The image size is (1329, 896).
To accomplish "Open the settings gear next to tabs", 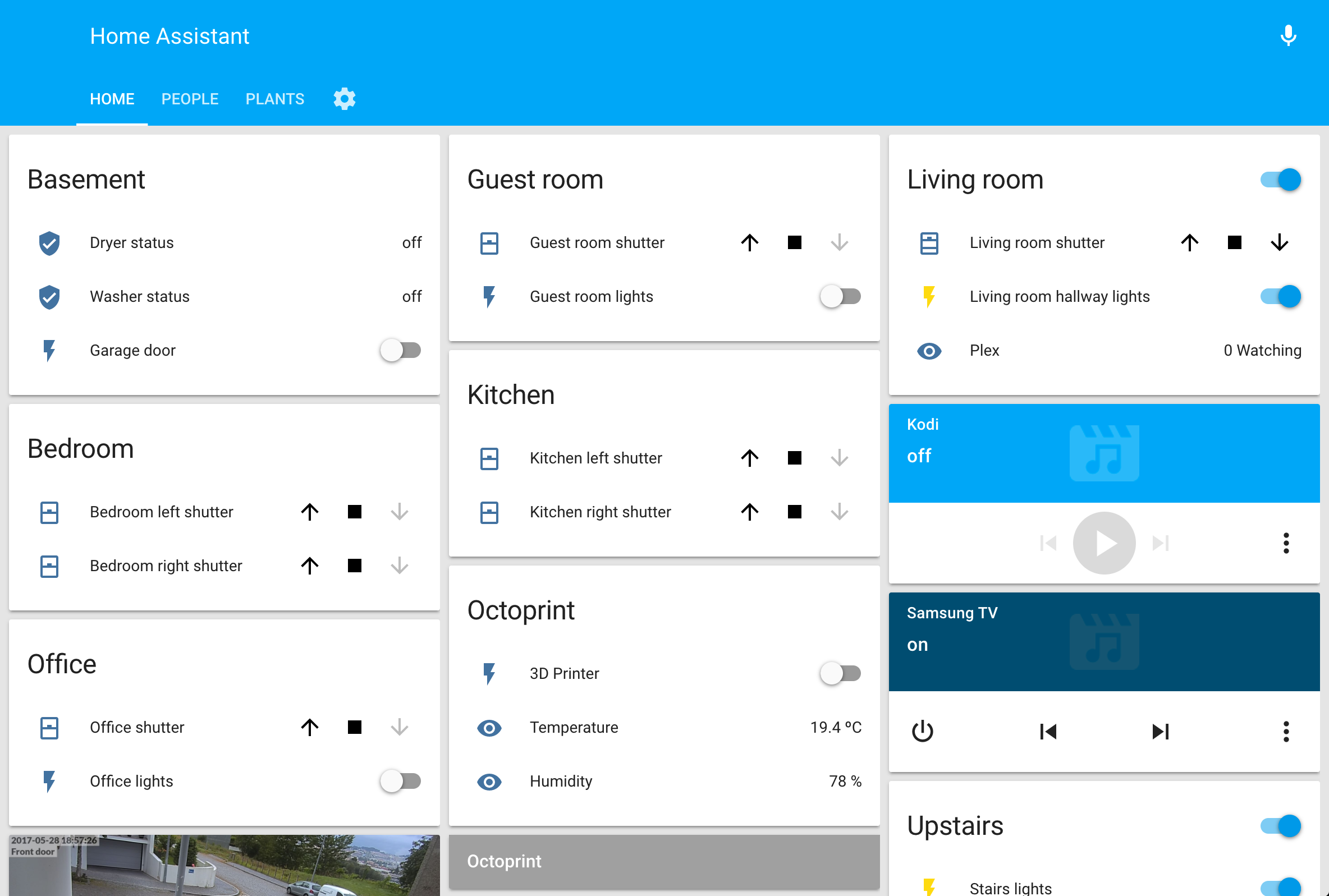I will (343, 98).
